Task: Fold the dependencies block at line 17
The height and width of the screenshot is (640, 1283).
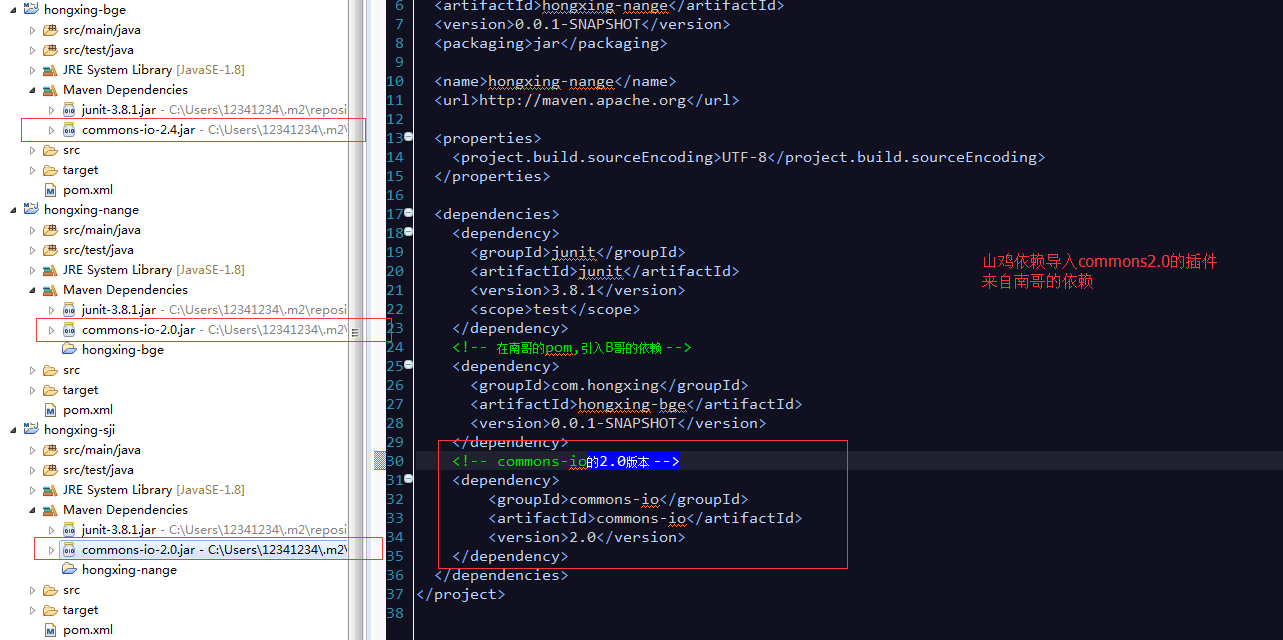Action: pyautogui.click(x=408, y=214)
